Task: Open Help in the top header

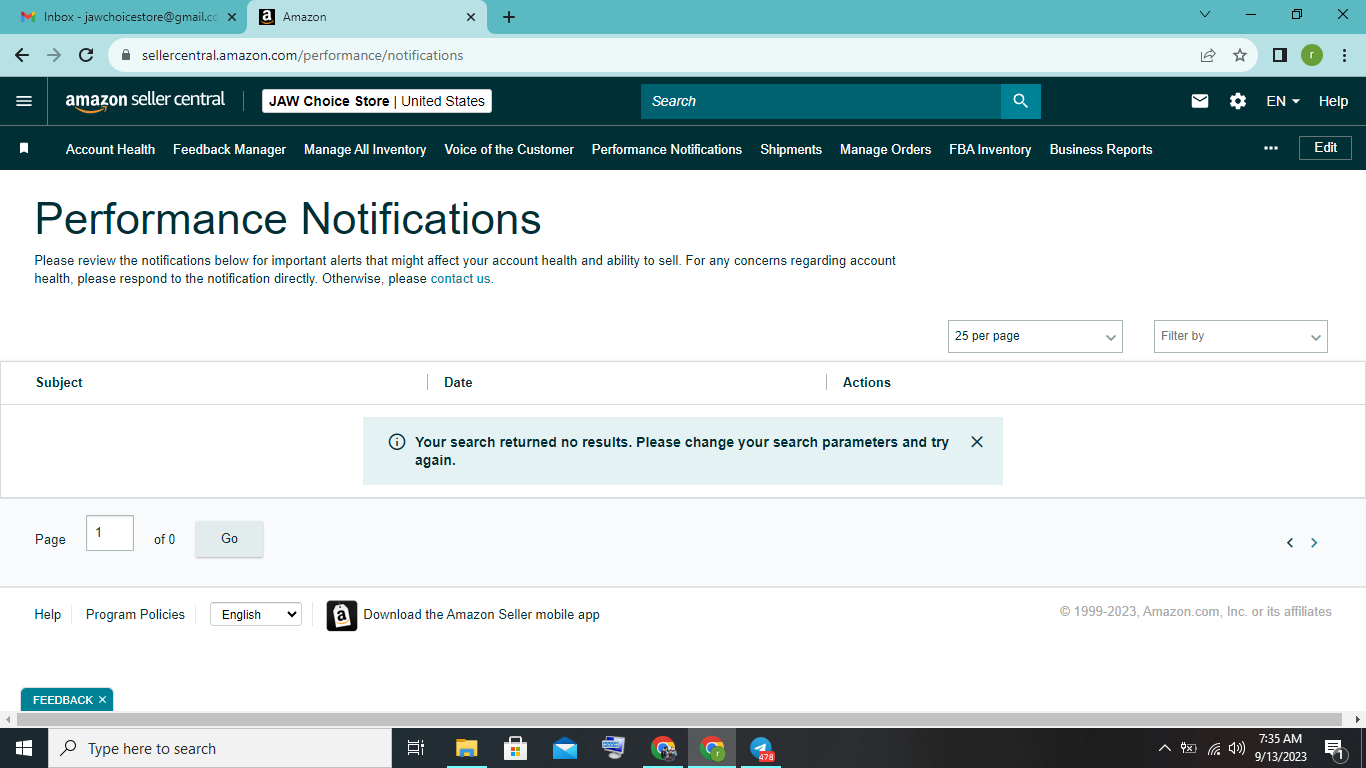Action: (1333, 101)
